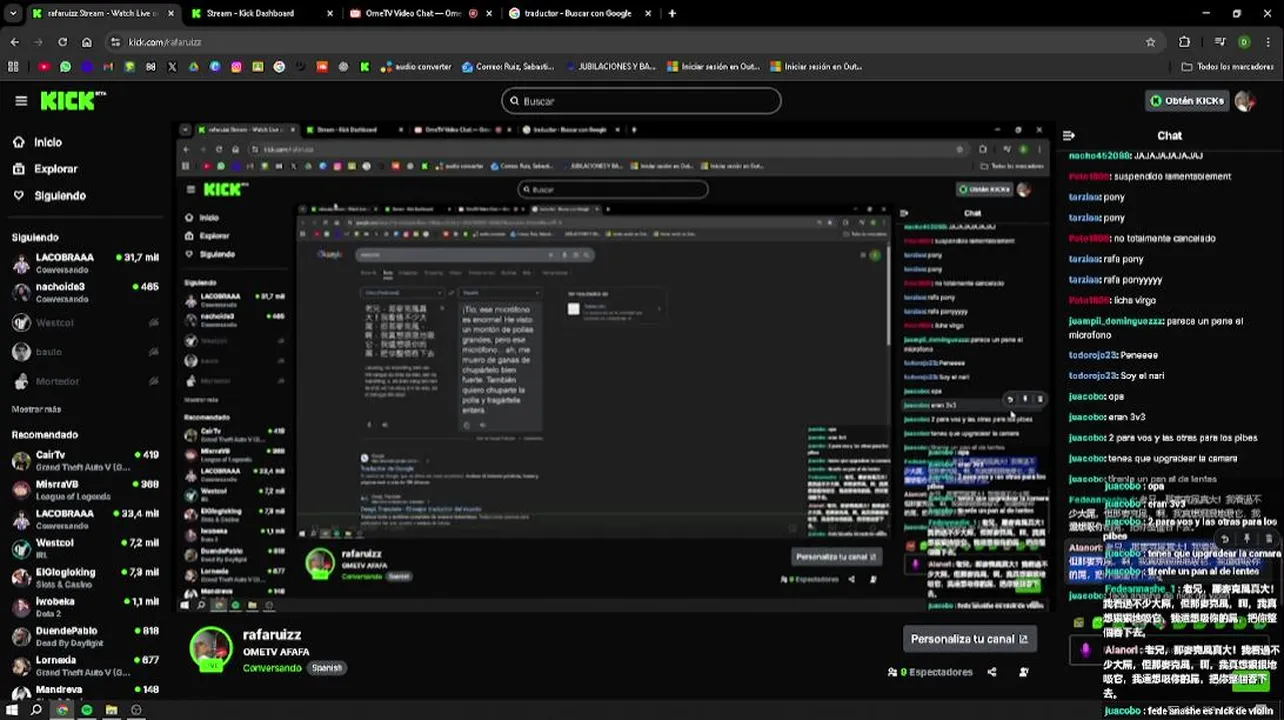1284x720 pixels.
Task: Switch to the Stream - Kick Dashboard tab
Action: click(262, 13)
